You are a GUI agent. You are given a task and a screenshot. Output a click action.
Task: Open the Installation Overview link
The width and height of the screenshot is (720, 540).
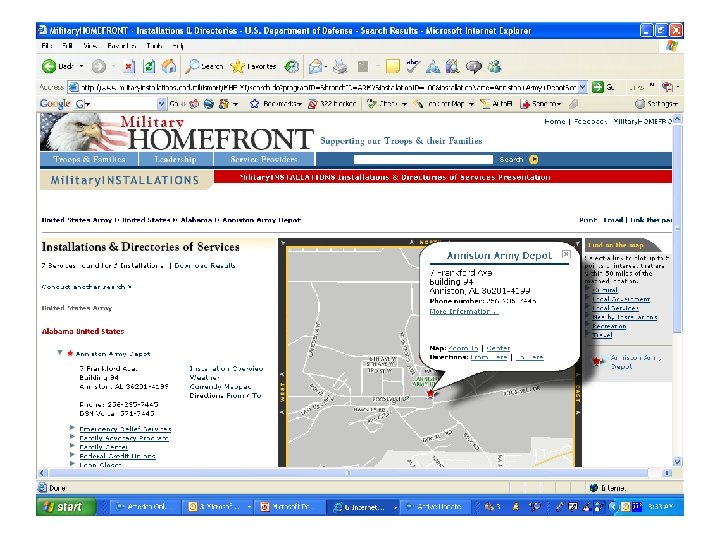point(226,369)
